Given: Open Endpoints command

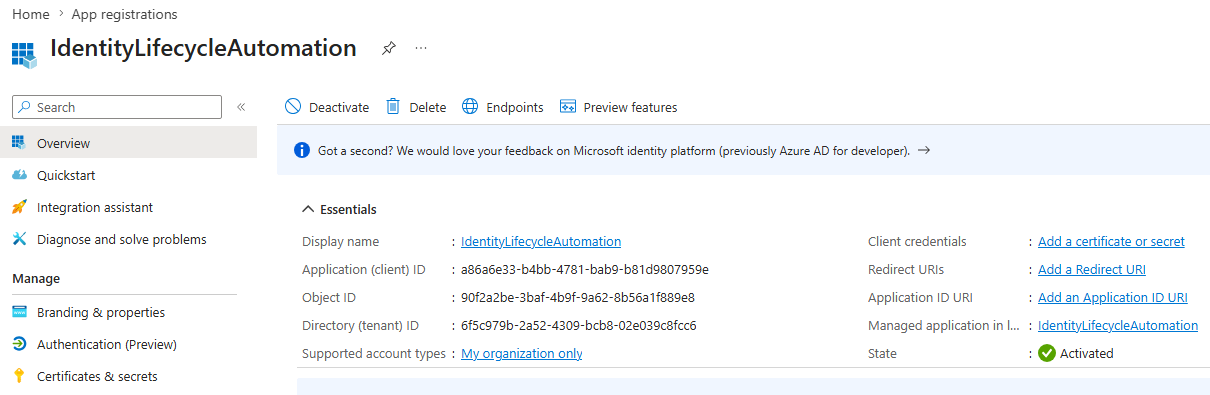Looking at the screenshot, I should pyautogui.click(x=503, y=107).
